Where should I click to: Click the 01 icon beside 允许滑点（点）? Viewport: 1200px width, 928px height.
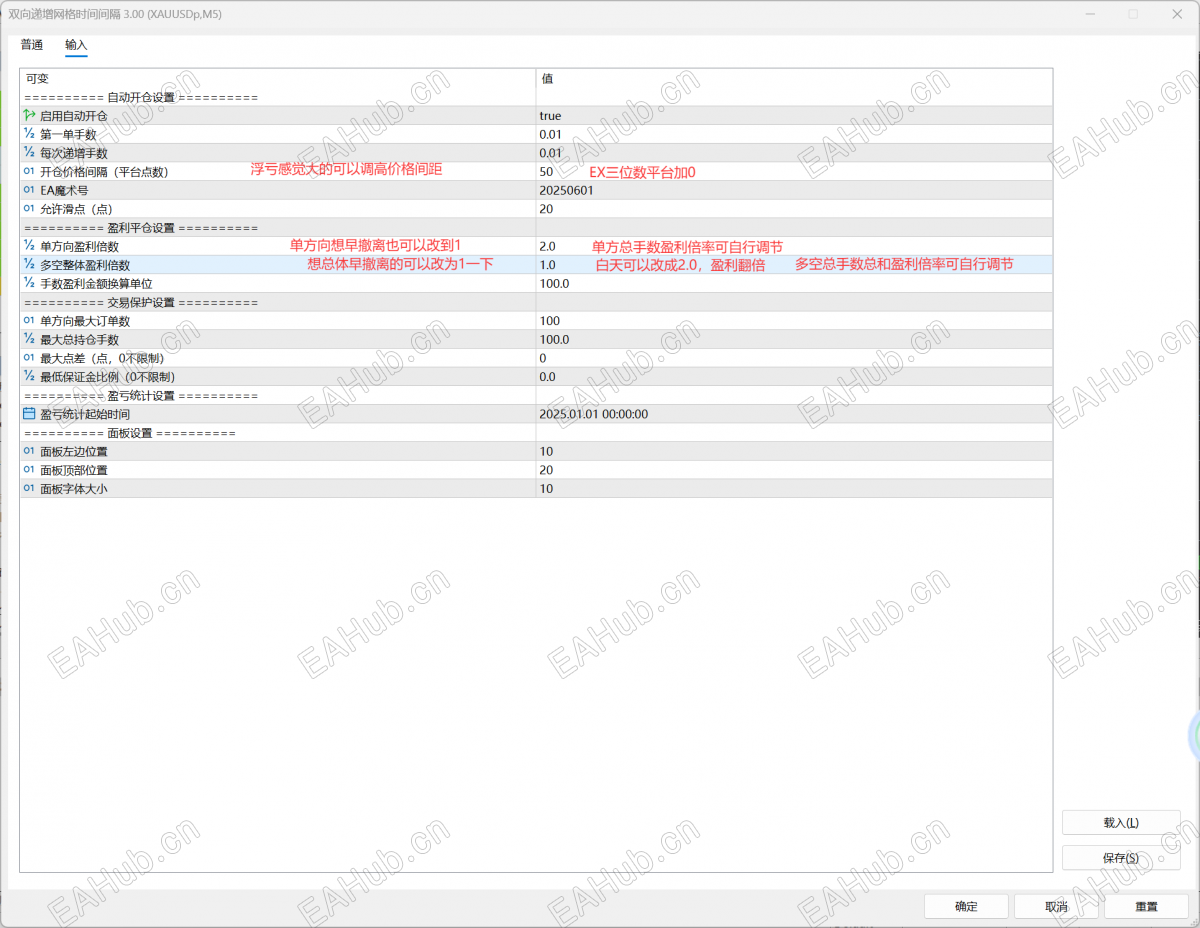point(29,208)
